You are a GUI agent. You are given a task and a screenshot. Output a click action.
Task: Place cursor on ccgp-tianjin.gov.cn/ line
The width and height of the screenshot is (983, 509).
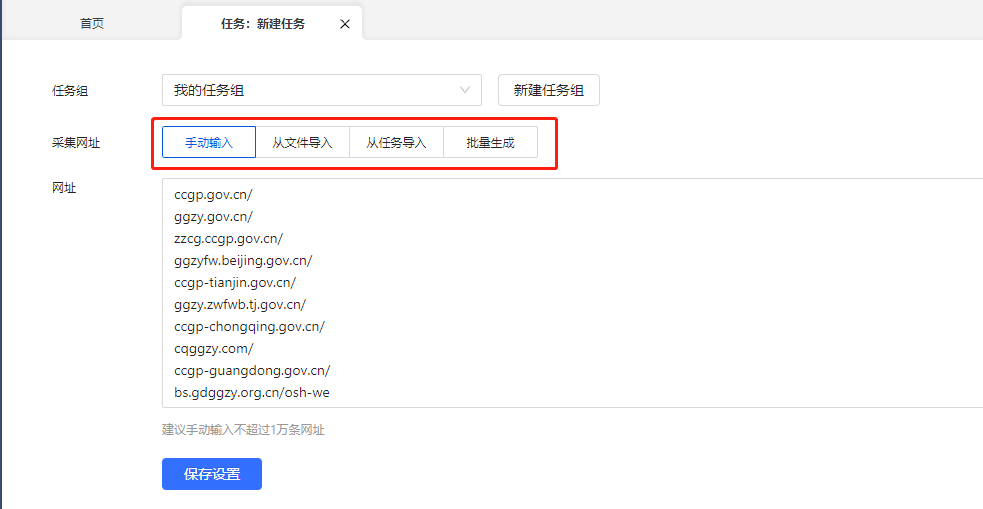(x=235, y=283)
